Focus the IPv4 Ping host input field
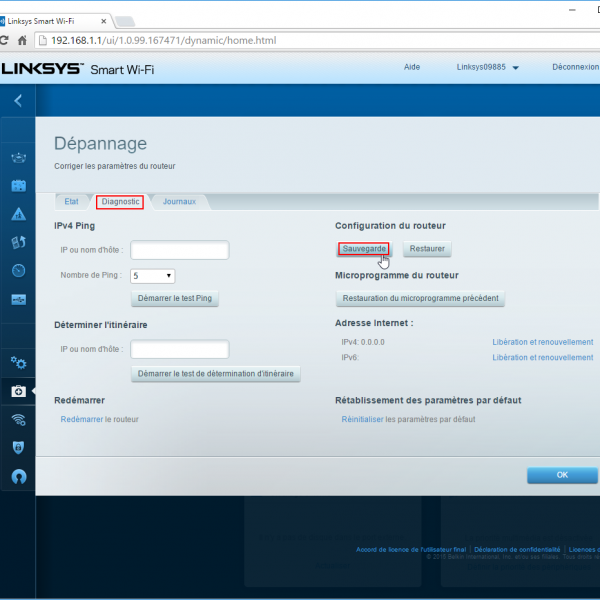The image size is (600, 600). (x=180, y=250)
